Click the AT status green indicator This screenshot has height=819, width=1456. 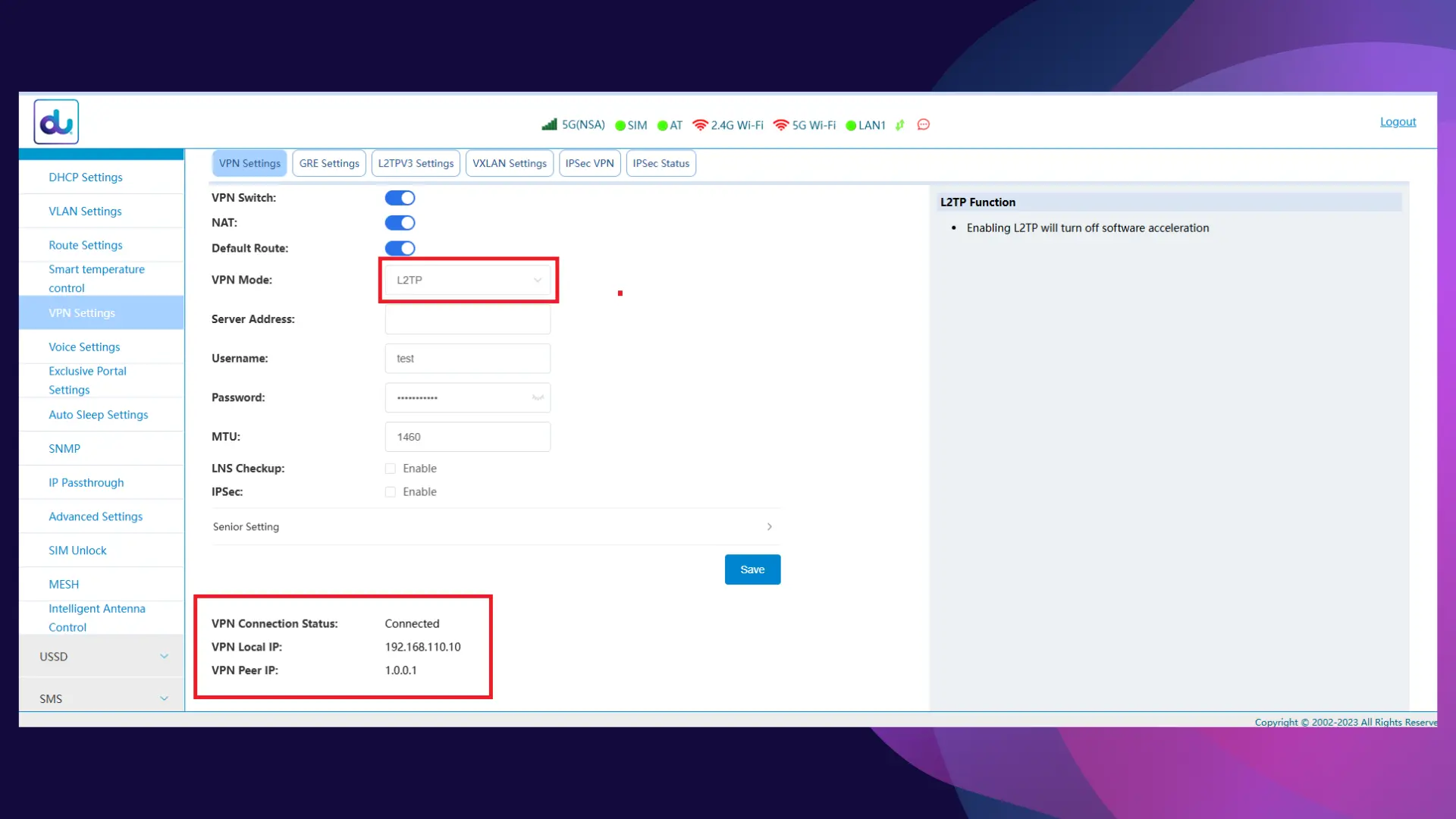coord(663,125)
